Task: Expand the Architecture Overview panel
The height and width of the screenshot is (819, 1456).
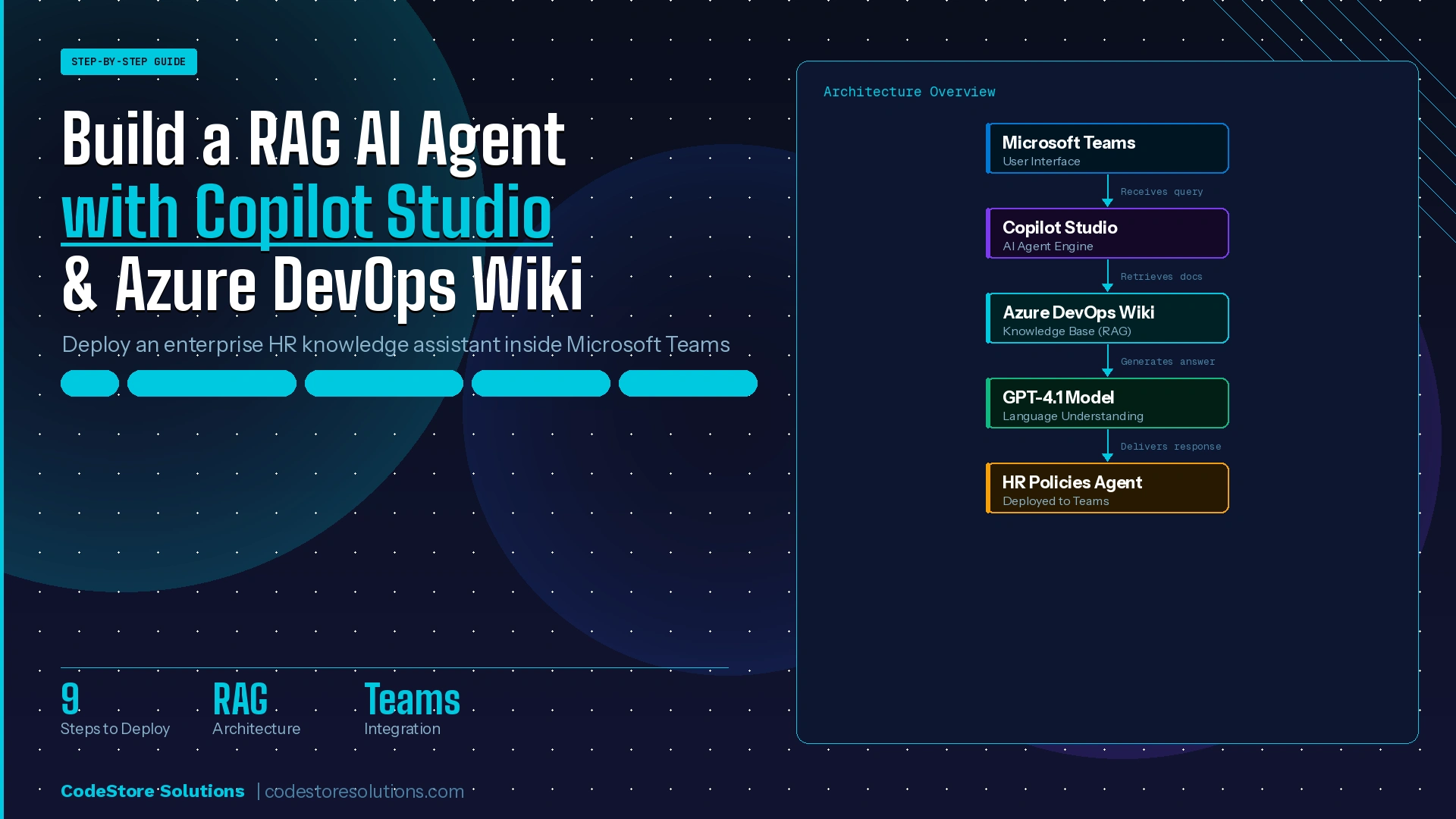Action: click(910, 92)
